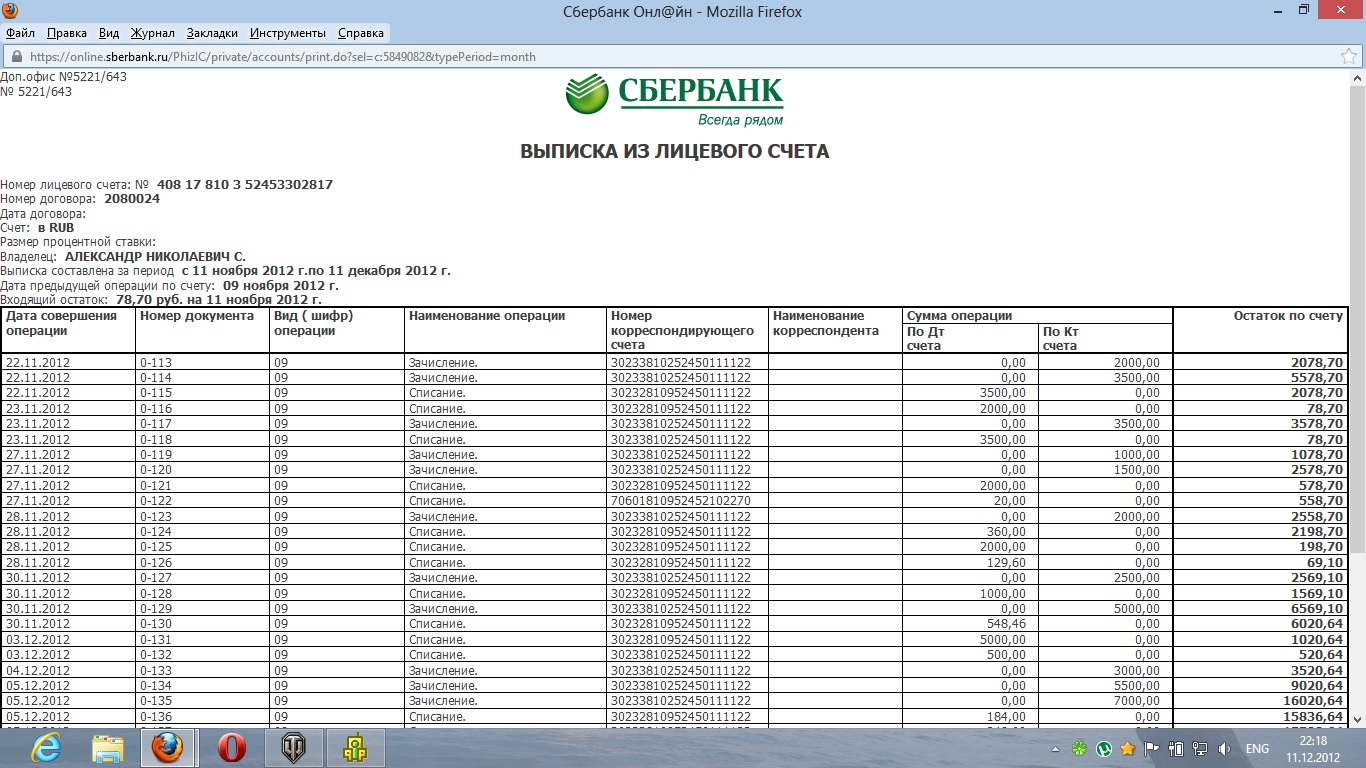Viewport: 1366px width, 768px height.
Task: Switch the ENG input language indicator
Action: point(1257,749)
